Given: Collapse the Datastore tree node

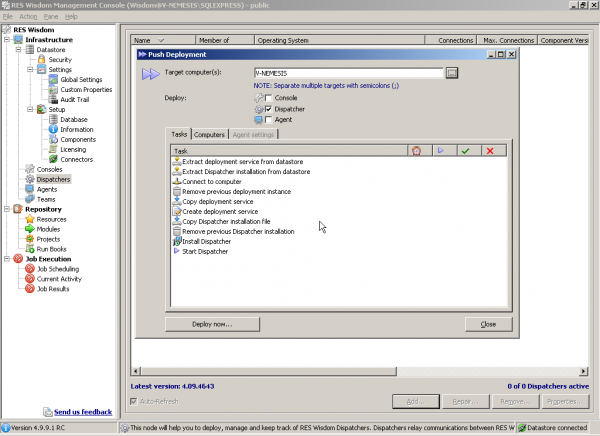Looking at the screenshot, I should (18, 49).
